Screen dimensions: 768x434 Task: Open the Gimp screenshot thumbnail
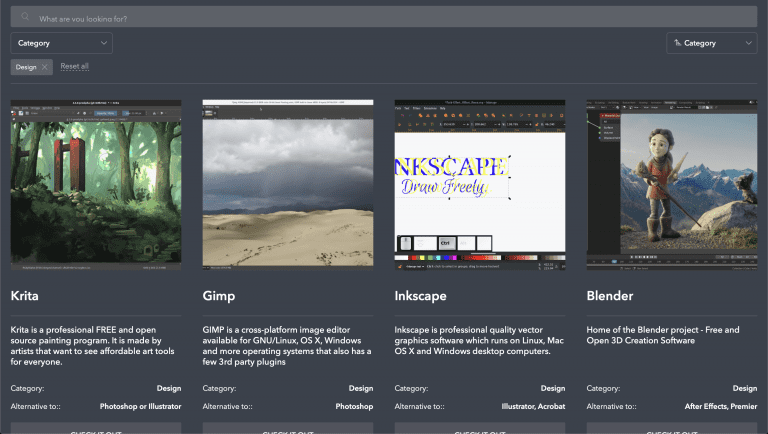[x=288, y=185]
